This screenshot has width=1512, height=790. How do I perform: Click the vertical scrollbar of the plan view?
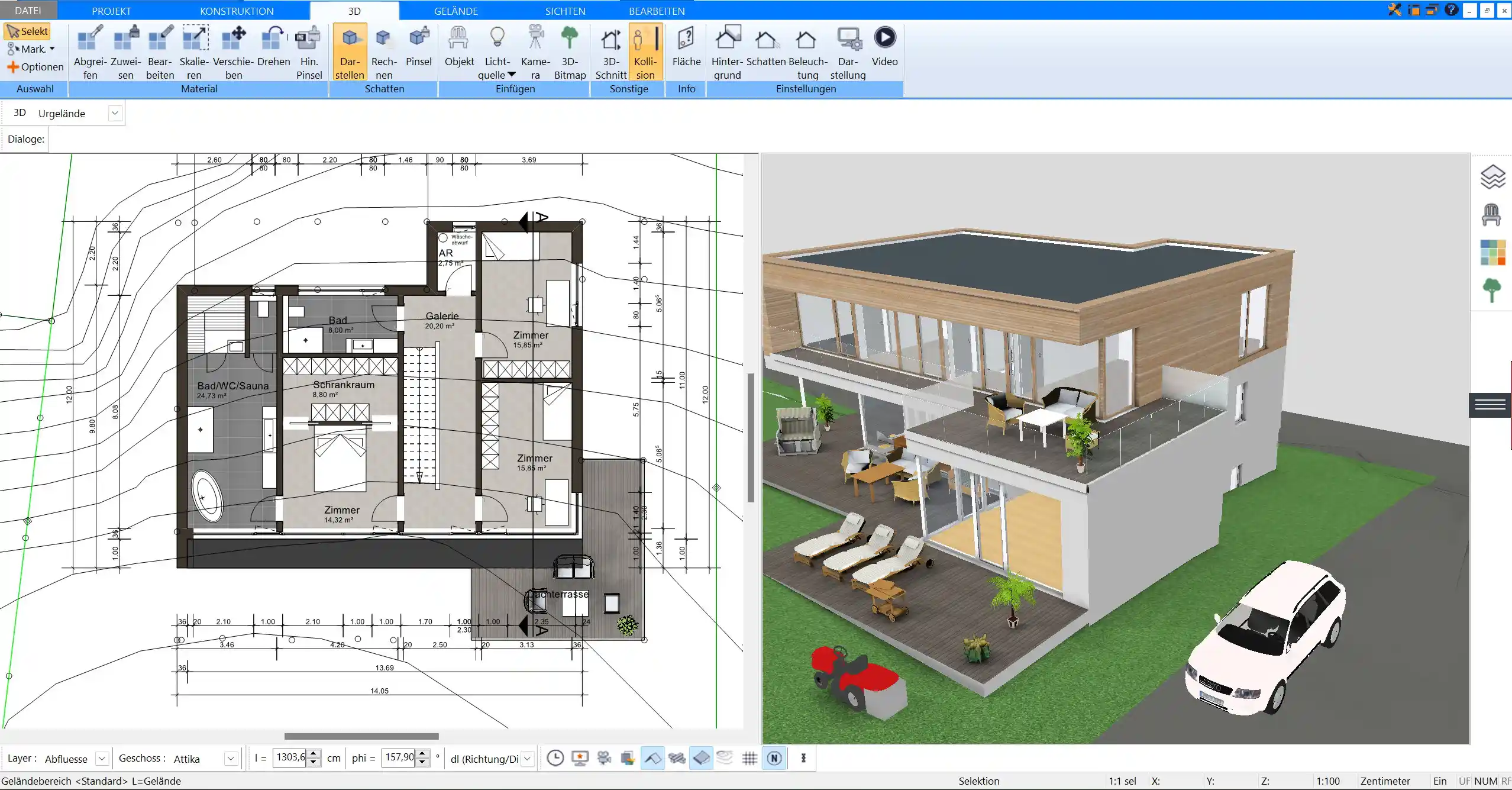click(x=751, y=438)
